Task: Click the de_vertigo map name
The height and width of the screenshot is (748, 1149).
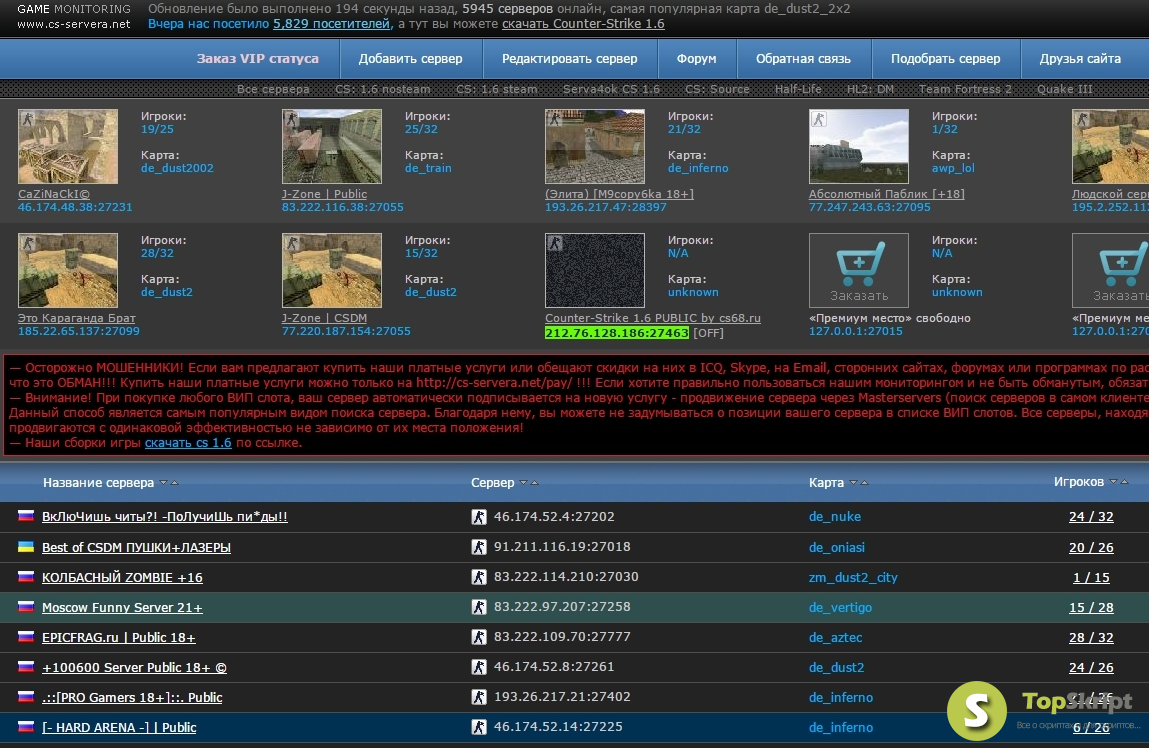Action: pyautogui.click(x=840, y=607)
